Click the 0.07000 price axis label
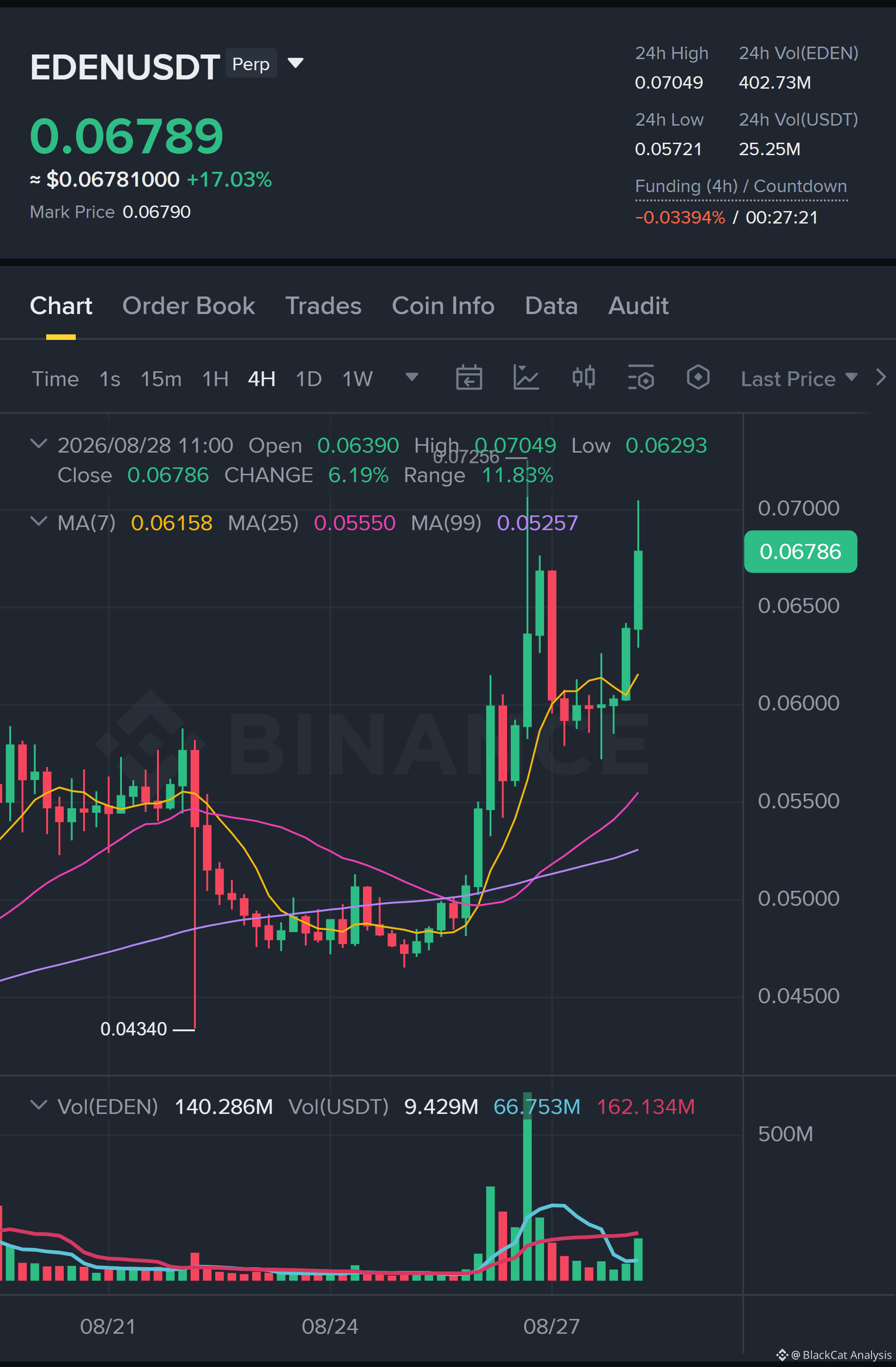Image resolution: width=896 pixels, height=1367 pixels. (x=799, y=508)
